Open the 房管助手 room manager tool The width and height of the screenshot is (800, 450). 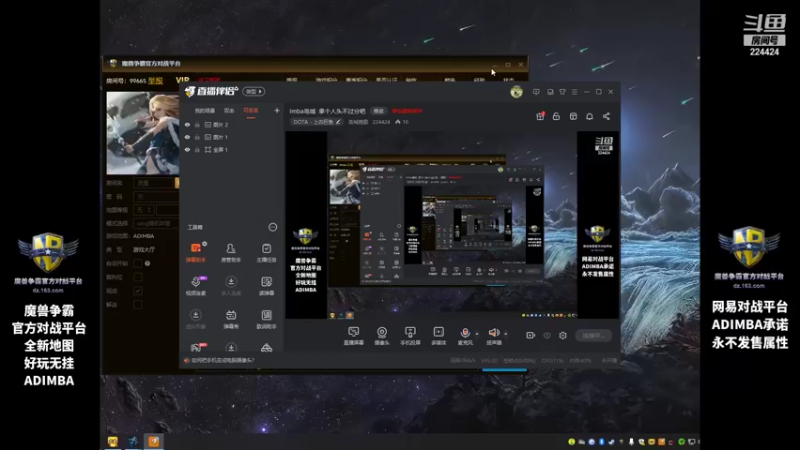click(231, 252)
